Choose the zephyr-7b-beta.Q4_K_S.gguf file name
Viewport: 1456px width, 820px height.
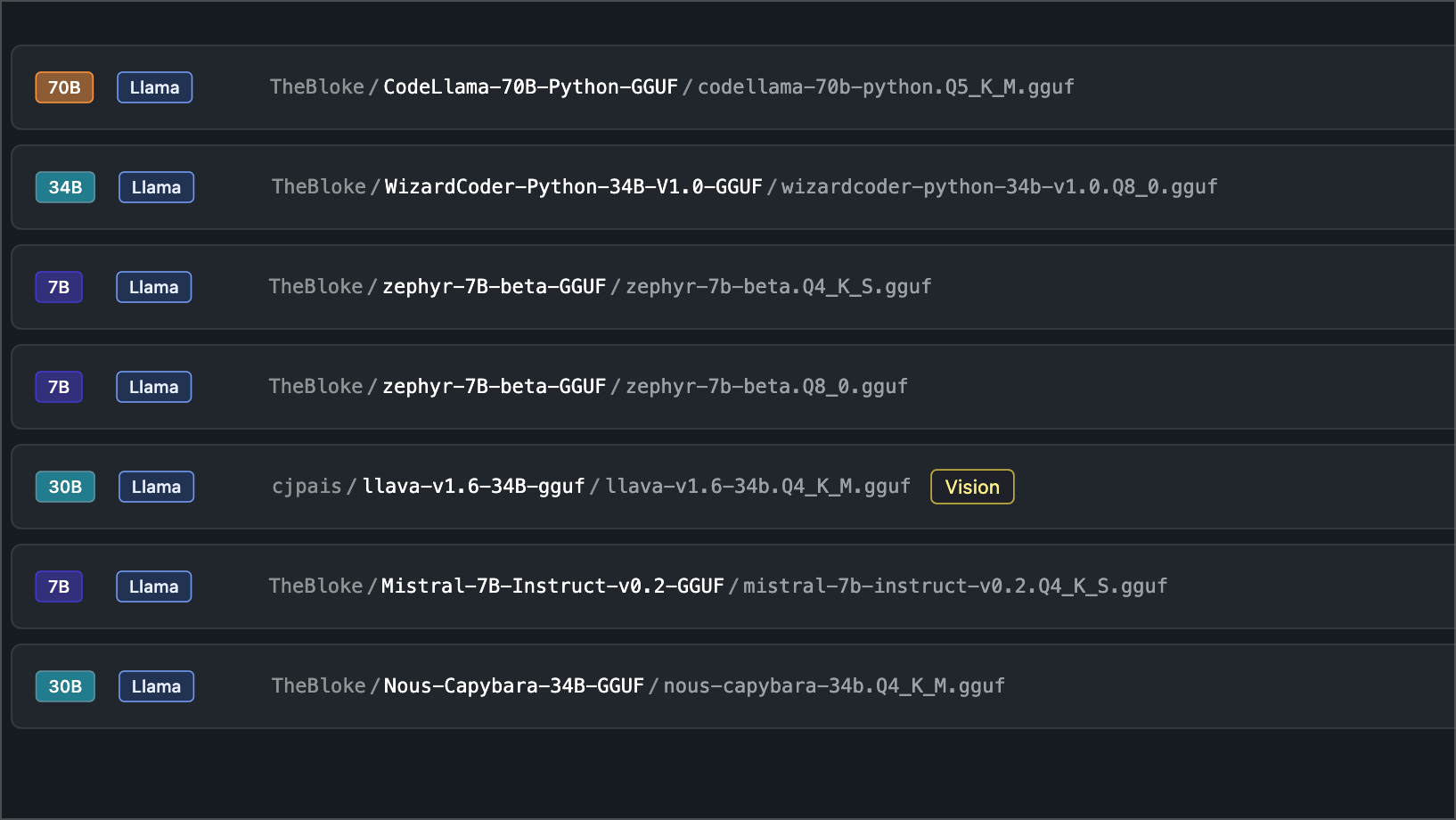click(x=778, y=287)
